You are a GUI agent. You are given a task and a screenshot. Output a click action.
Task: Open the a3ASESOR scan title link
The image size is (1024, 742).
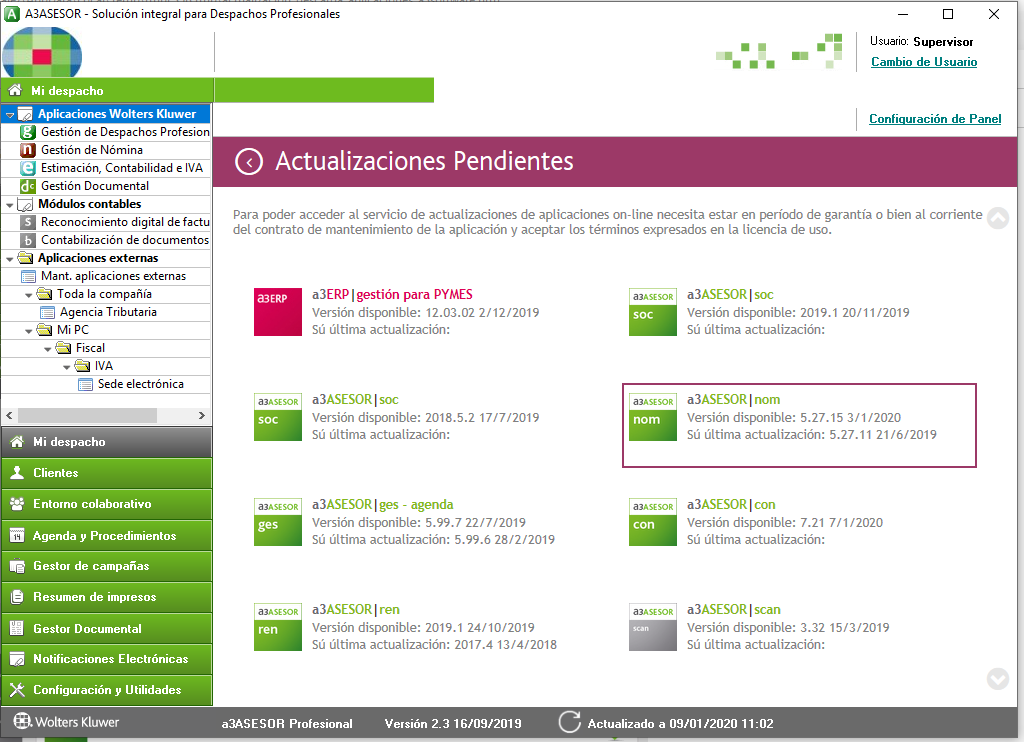click(733, 609)
